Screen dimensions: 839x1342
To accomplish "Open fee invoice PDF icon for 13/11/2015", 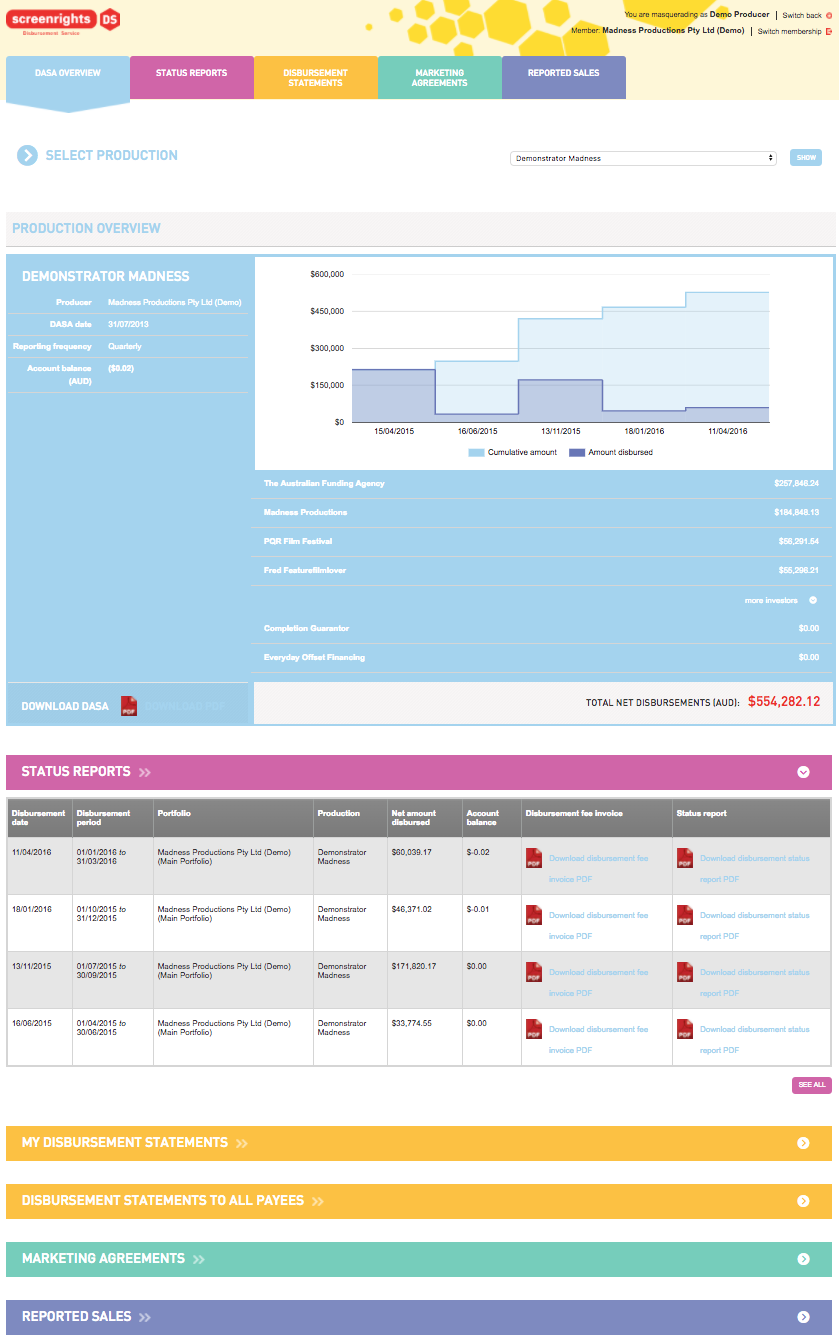I will pyautogui.click(x=533, y=972).
